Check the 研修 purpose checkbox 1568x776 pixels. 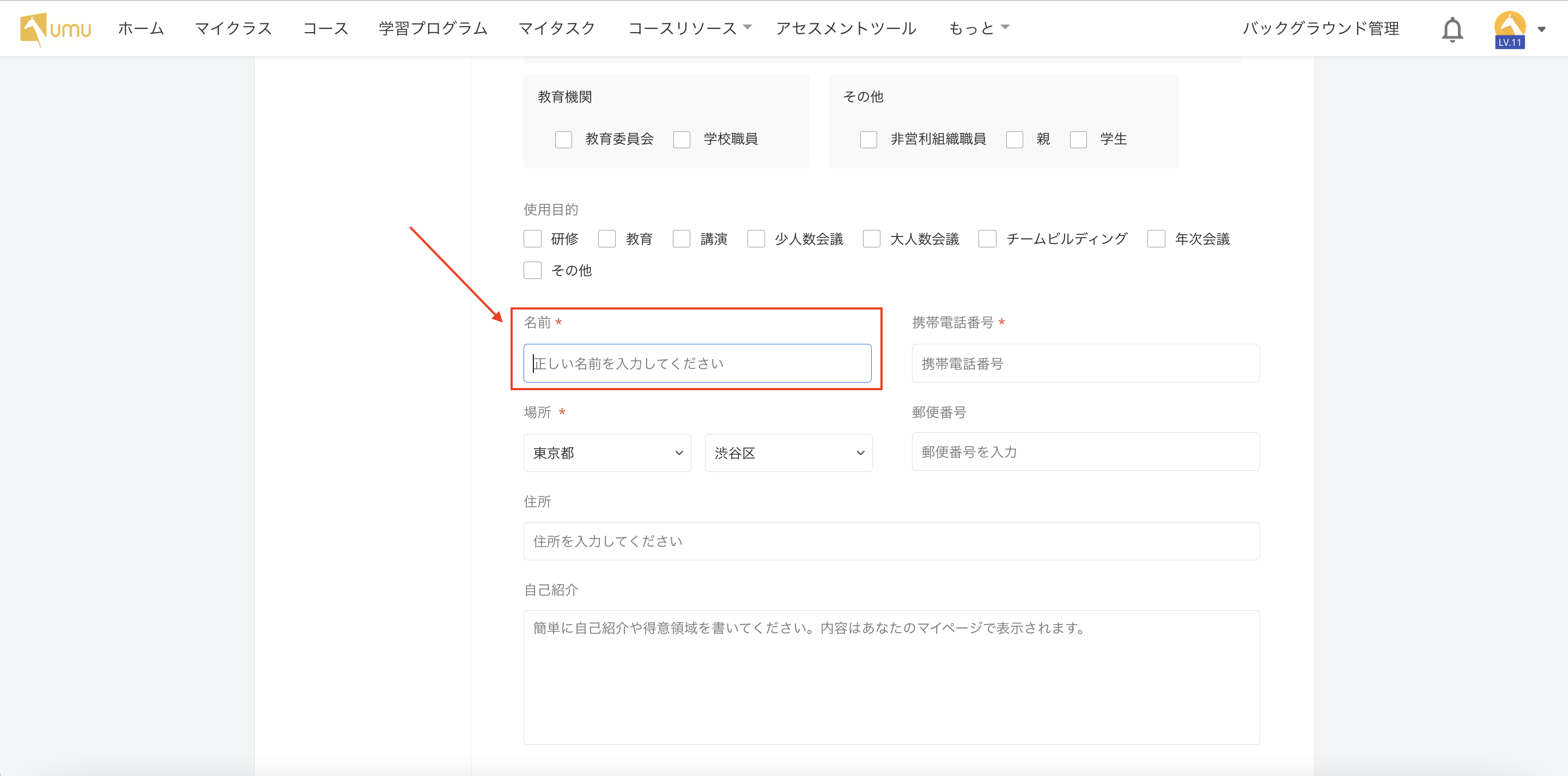point(533,239)
